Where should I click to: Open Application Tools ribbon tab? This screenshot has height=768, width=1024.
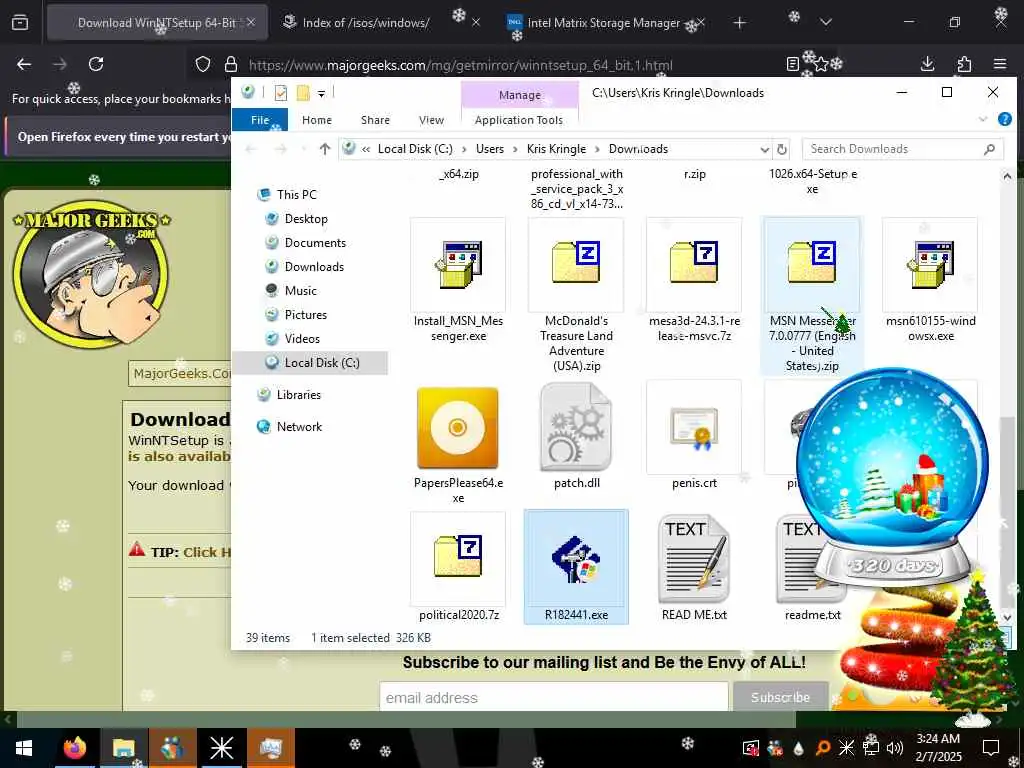pos(519,120)
